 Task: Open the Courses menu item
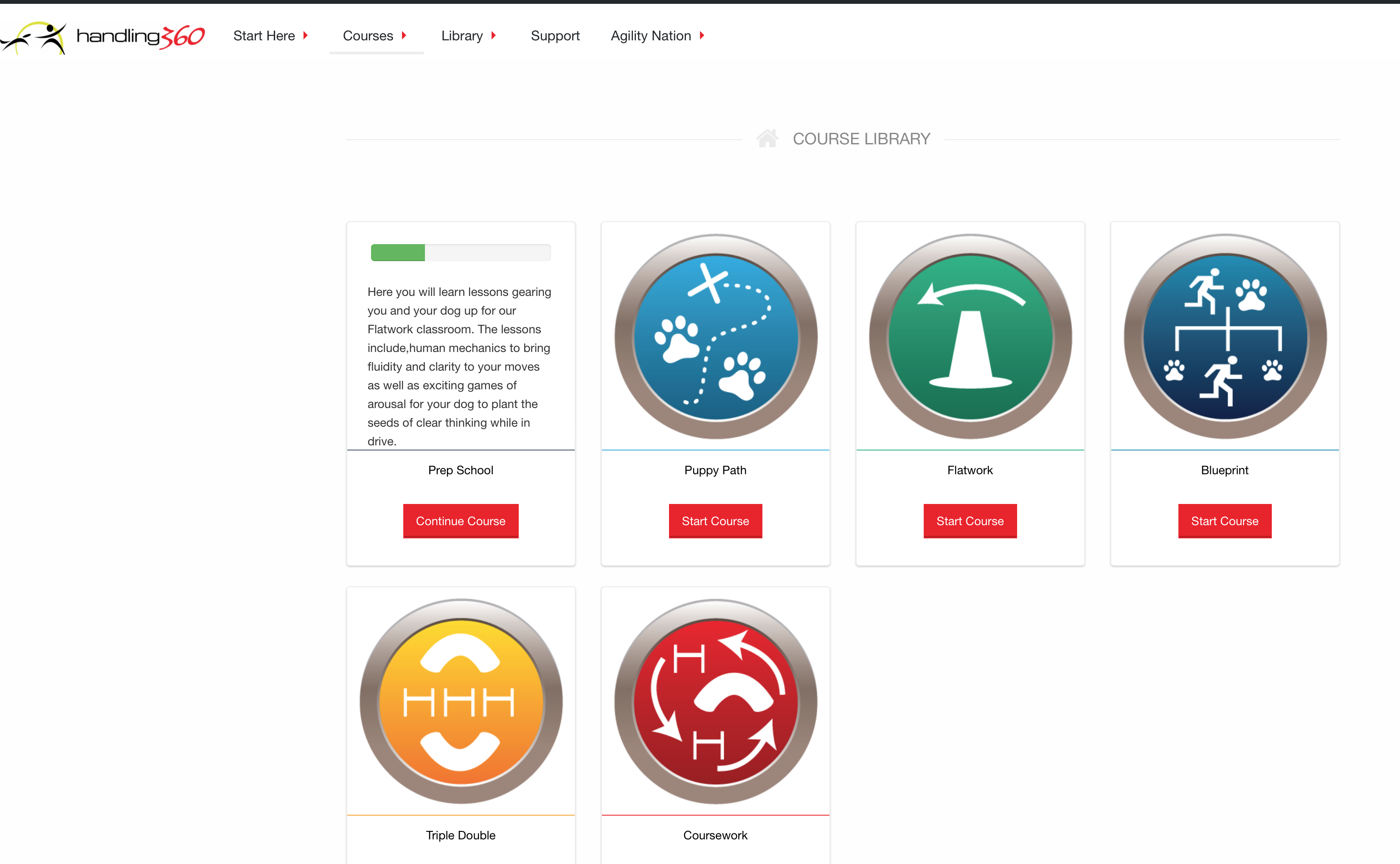click(x=368, y=36)
